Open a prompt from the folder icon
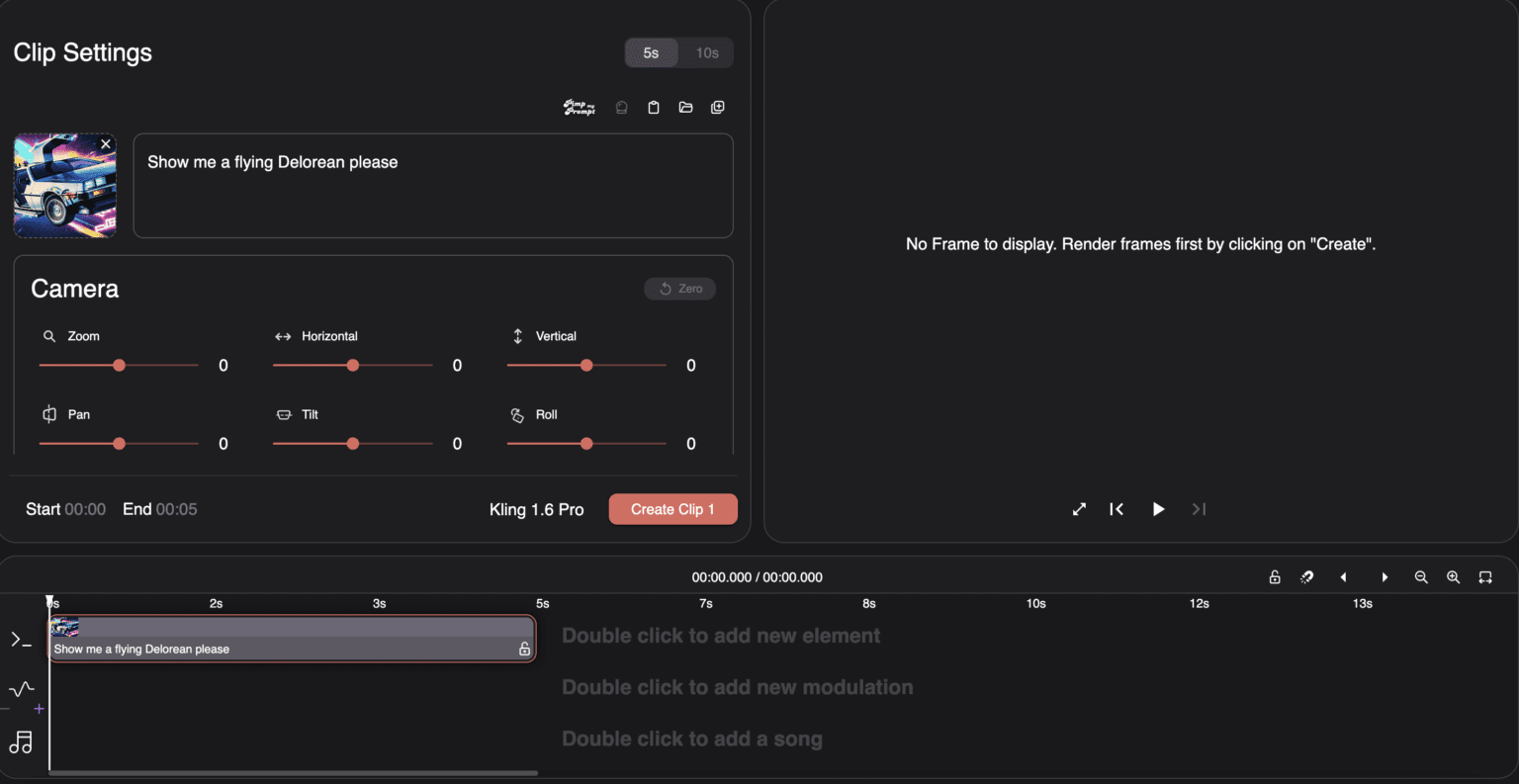Image resolution: width=1519 pixels, height=784 pixels. tap(685, 107)
